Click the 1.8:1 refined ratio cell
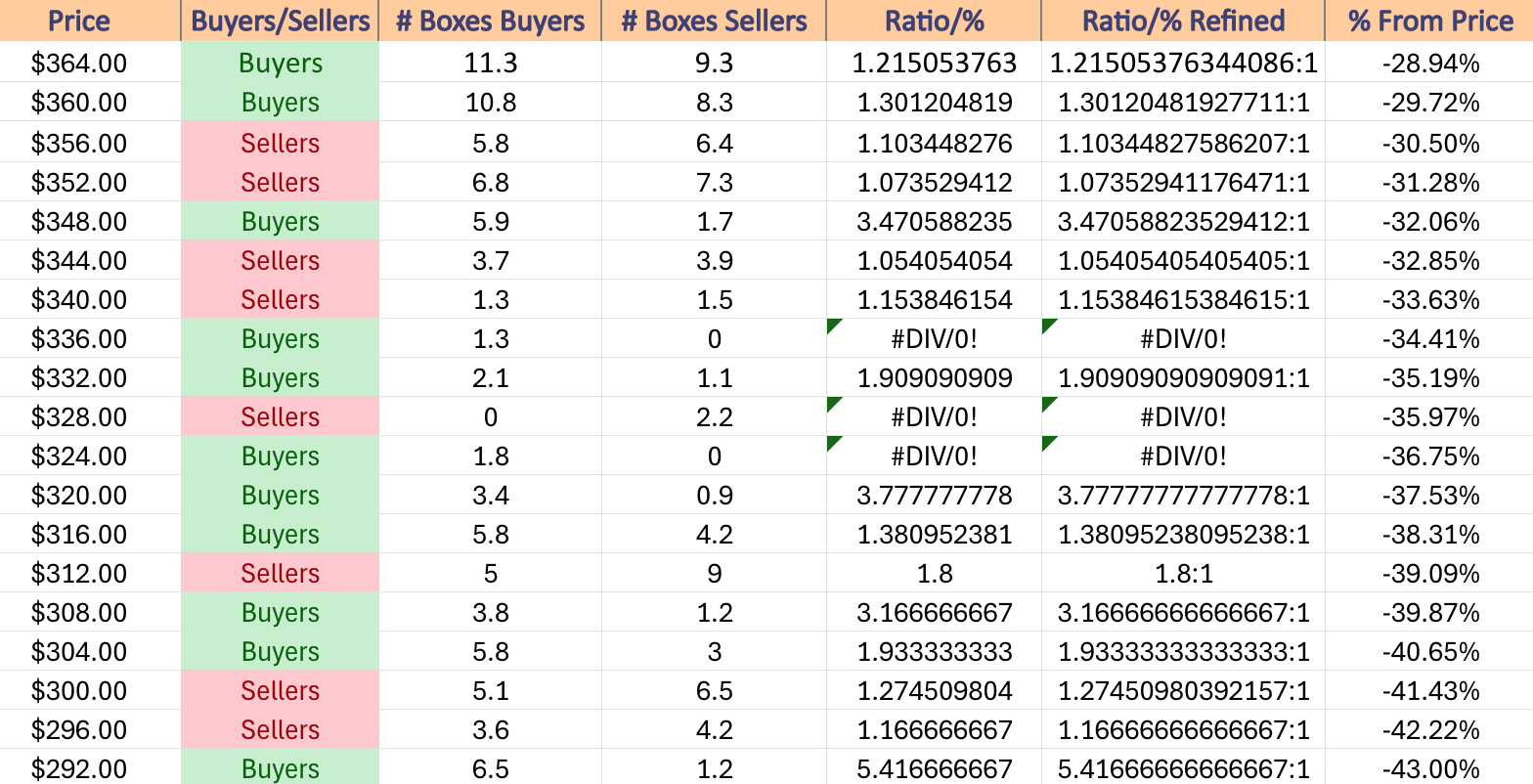The height and width of the screenshot is (784, 1533). tap(1183, 573)
